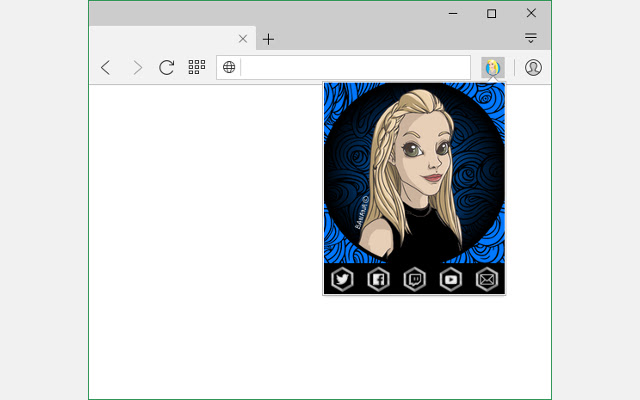
Task: Open the tab list dropdown menu
Action: (x=531, y=38)
